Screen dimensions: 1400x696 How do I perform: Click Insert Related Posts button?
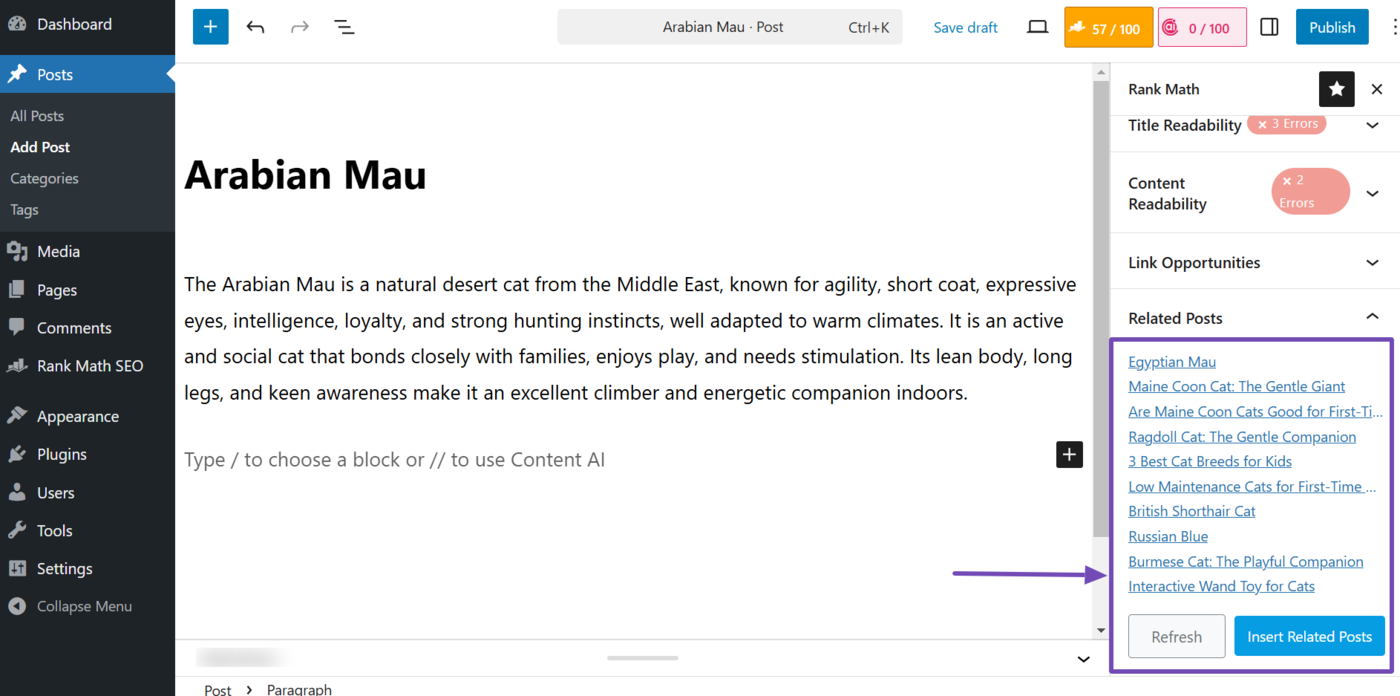click(1309, 636)
